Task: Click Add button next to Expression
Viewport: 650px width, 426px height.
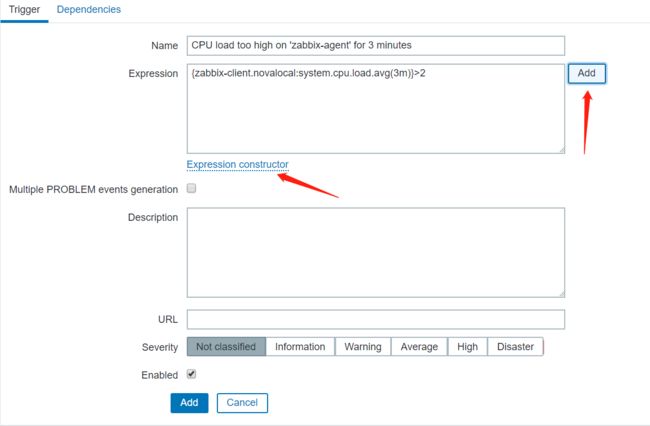Action: coord(587,73)
